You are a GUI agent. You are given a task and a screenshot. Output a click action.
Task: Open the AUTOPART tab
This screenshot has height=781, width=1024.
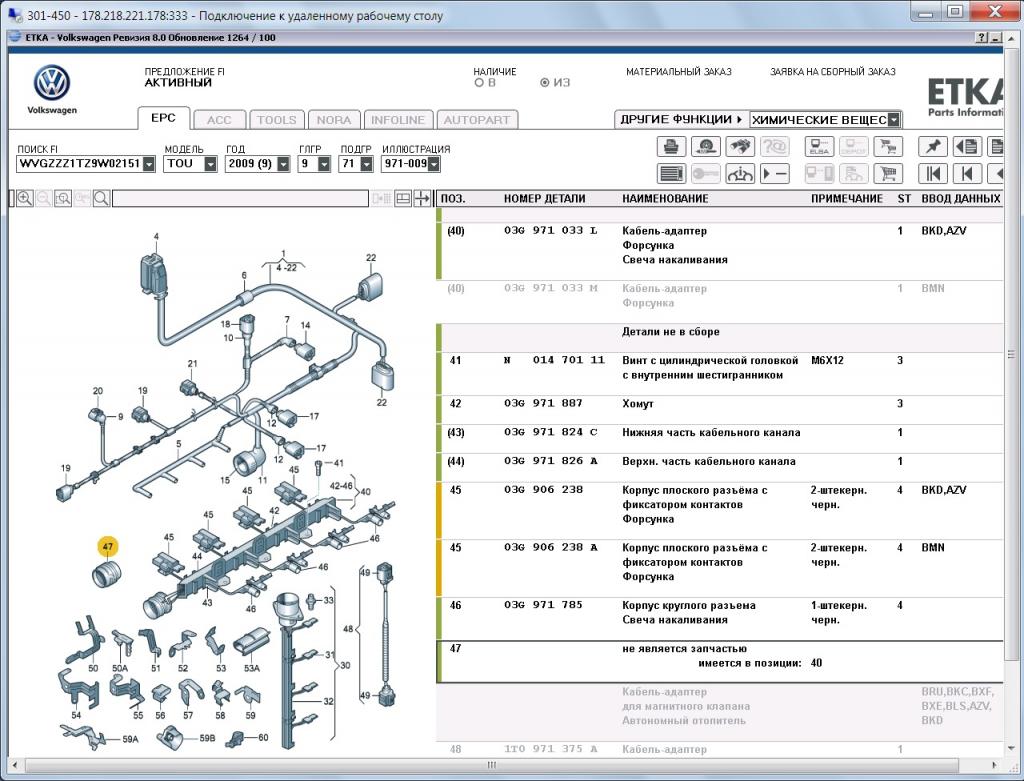(x=477, y=120)
